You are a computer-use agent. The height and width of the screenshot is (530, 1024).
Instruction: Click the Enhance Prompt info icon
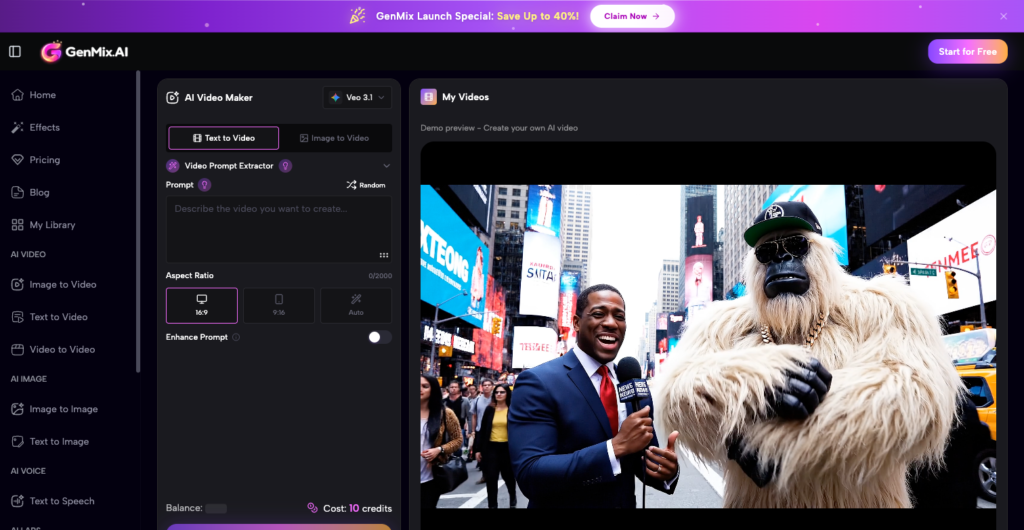236,338
